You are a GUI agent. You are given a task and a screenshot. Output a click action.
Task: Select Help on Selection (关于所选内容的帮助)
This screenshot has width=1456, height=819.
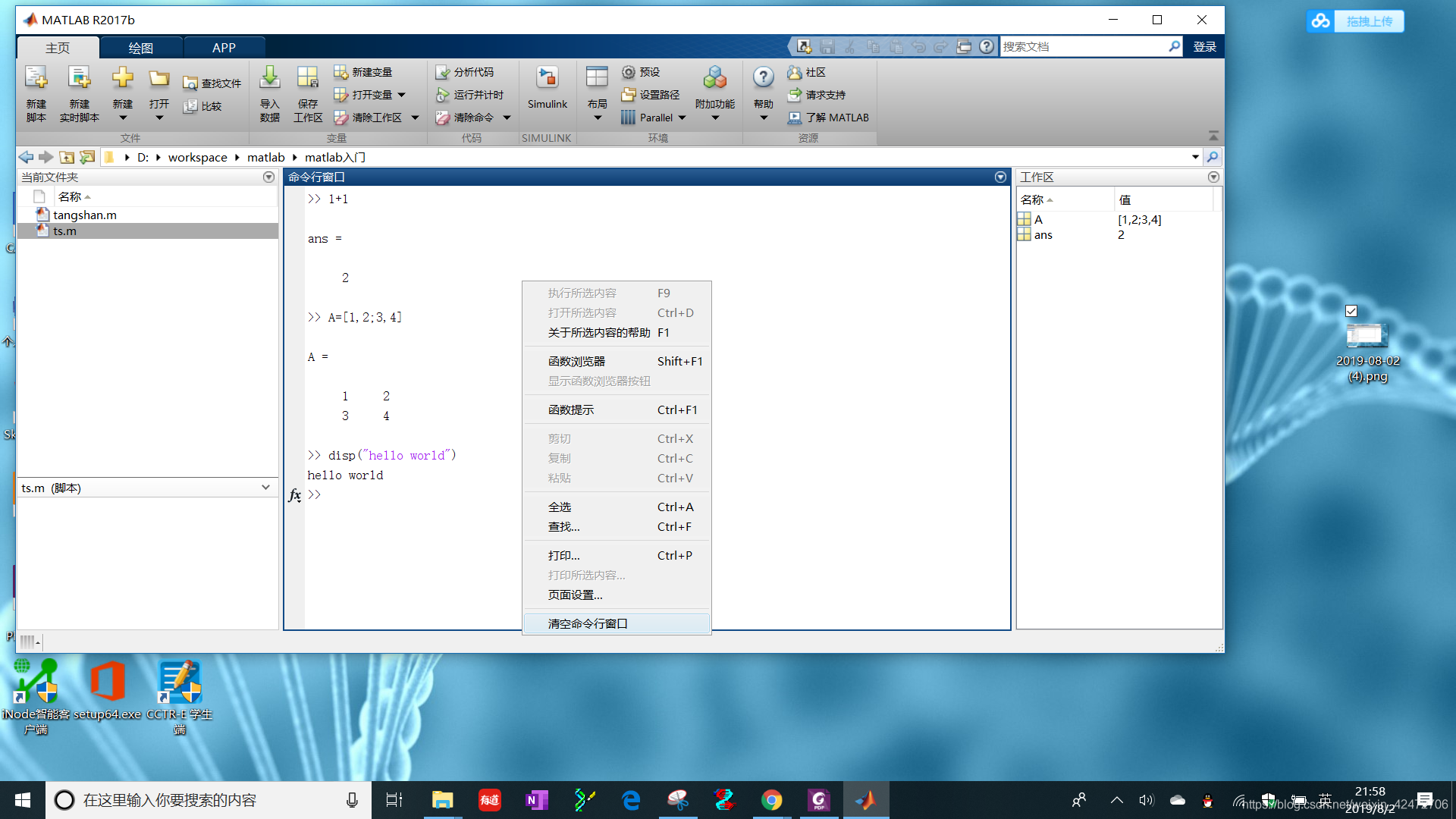[x=617, y=332]
